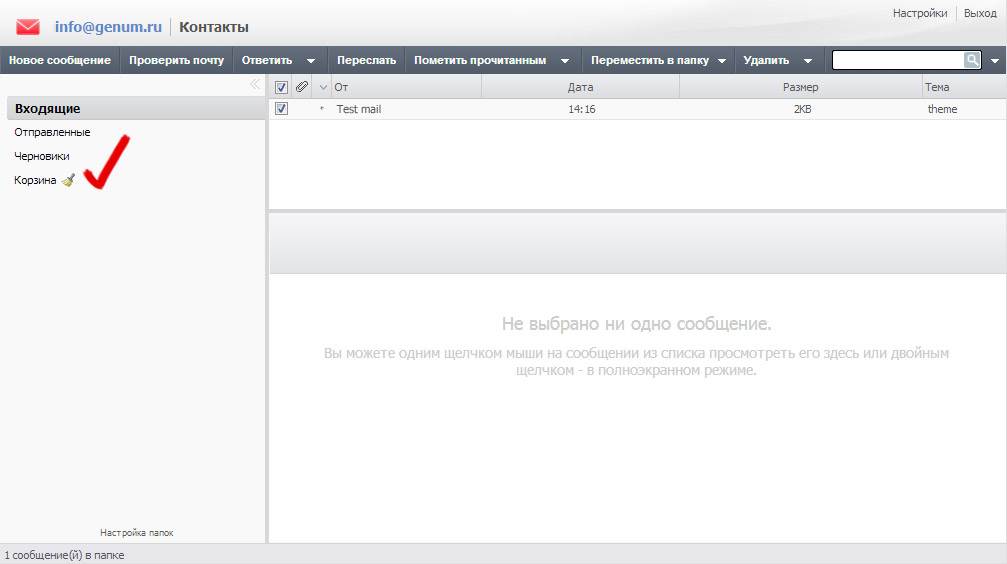The width and height of the screenshot is (1007, 564).
Task: Click the paperclip attachment column icon
Action: [x=301, y=87]
